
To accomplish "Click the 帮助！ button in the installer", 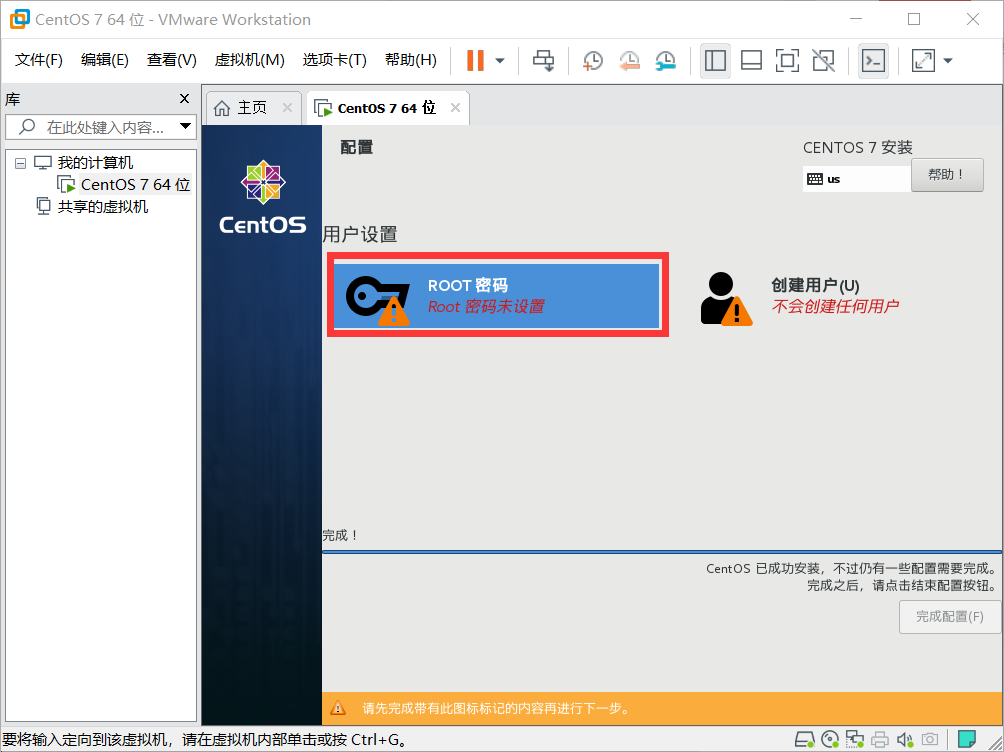I will pyautogui.click(x=947, y=175).
